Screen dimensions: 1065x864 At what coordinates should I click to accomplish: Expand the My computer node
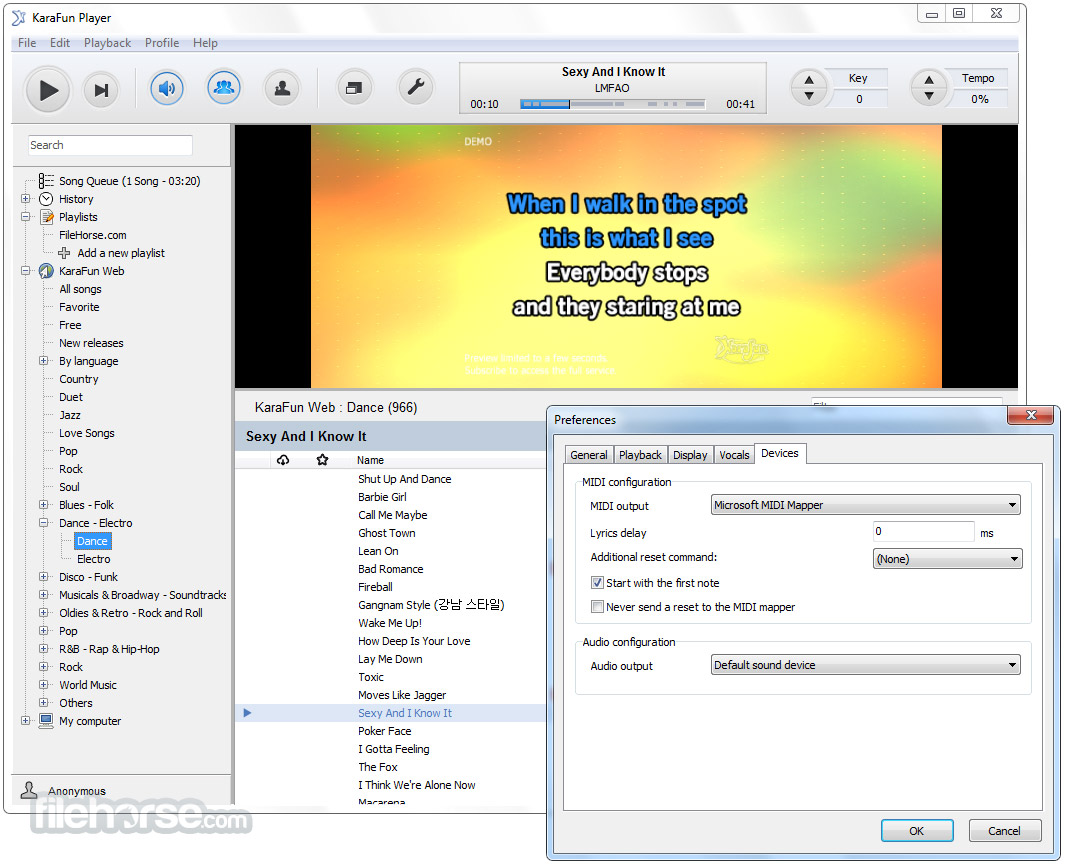click(x=26, y=721)
